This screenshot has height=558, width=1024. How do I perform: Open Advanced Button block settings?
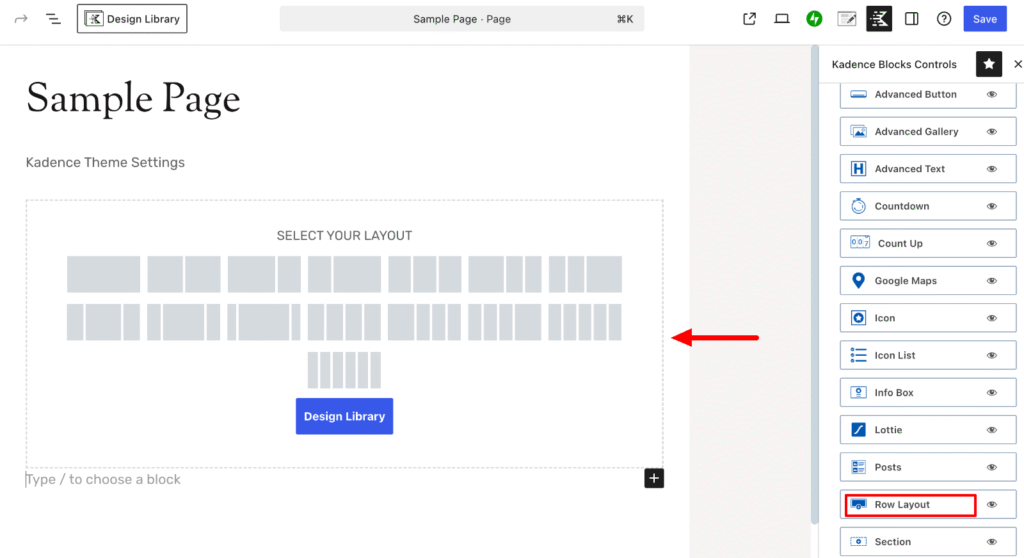point(915,94)
